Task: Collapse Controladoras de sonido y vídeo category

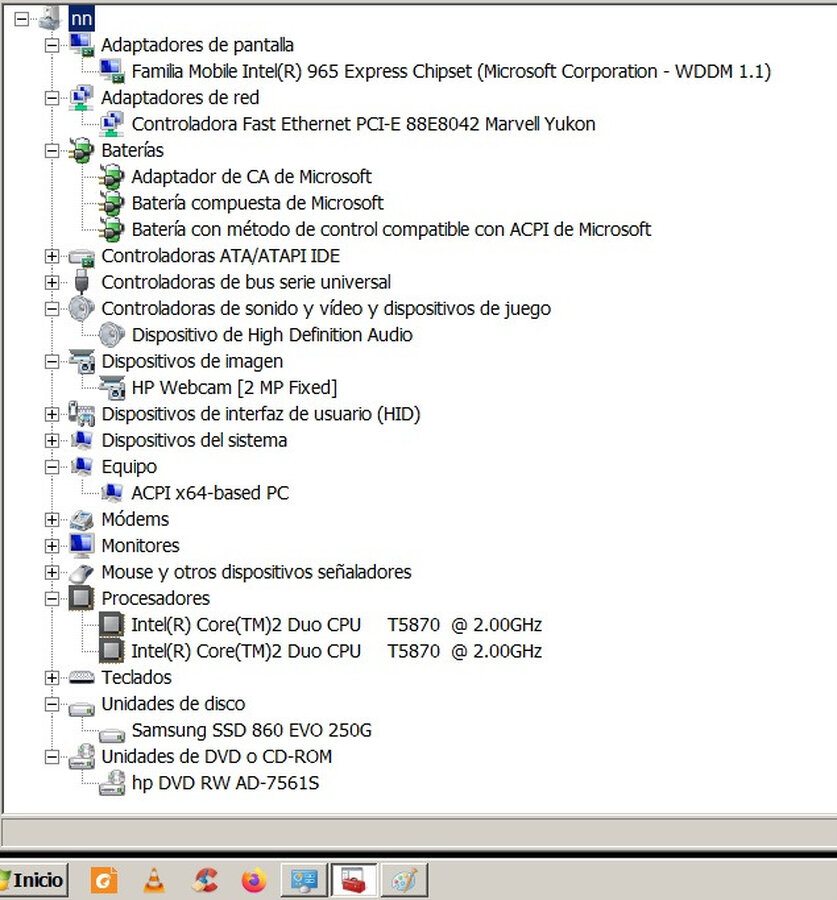Action: coord(52,309)
